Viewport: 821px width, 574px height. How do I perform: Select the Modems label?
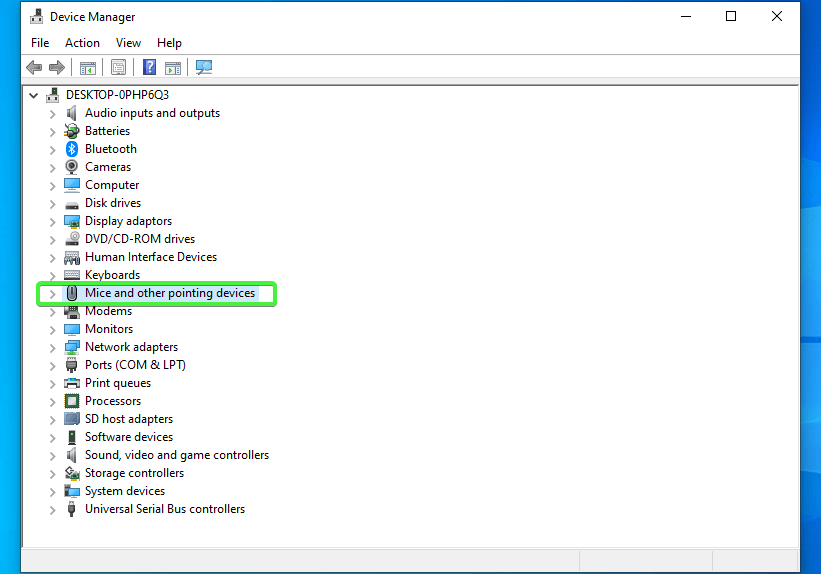point(108,311)
